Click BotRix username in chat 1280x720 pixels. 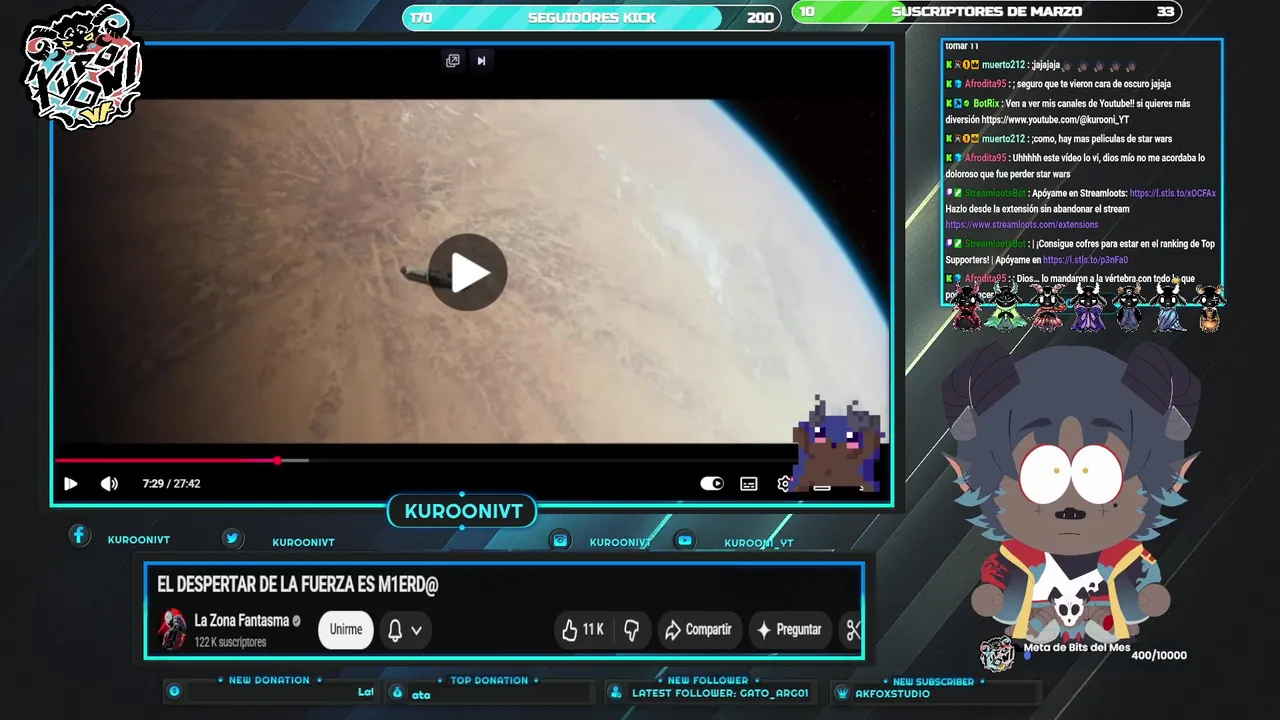pyautogui.click(x=986, y=103)
